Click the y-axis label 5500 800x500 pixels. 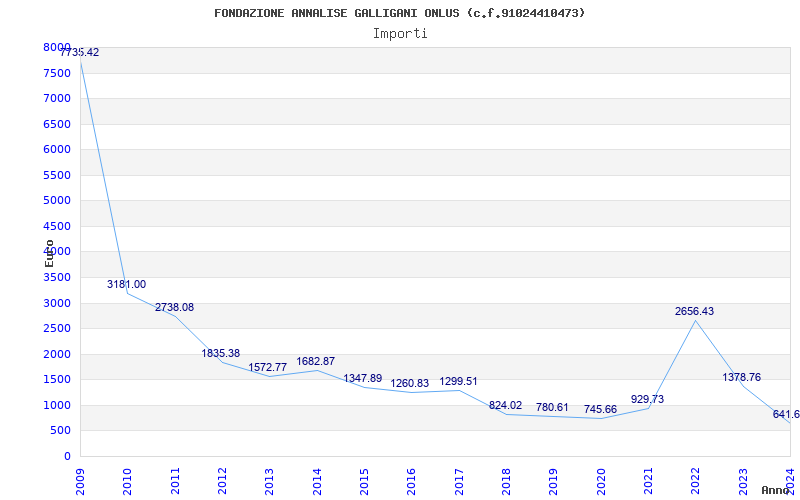(57, 175)
